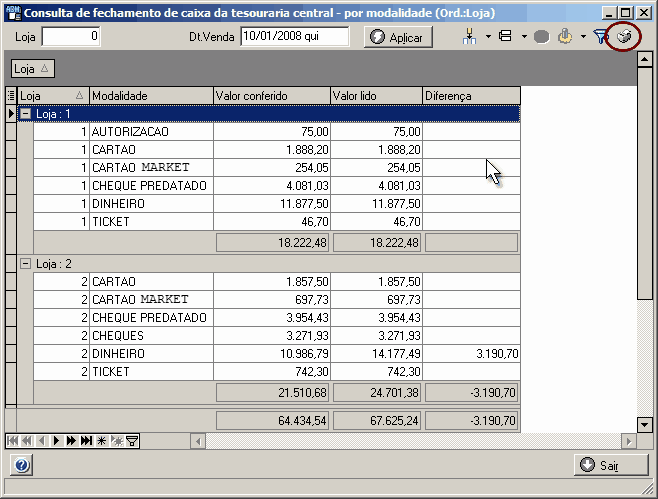Click the printer icon in toolbar
This screenshot has width=658, height=499.
[x=624, y=37]
